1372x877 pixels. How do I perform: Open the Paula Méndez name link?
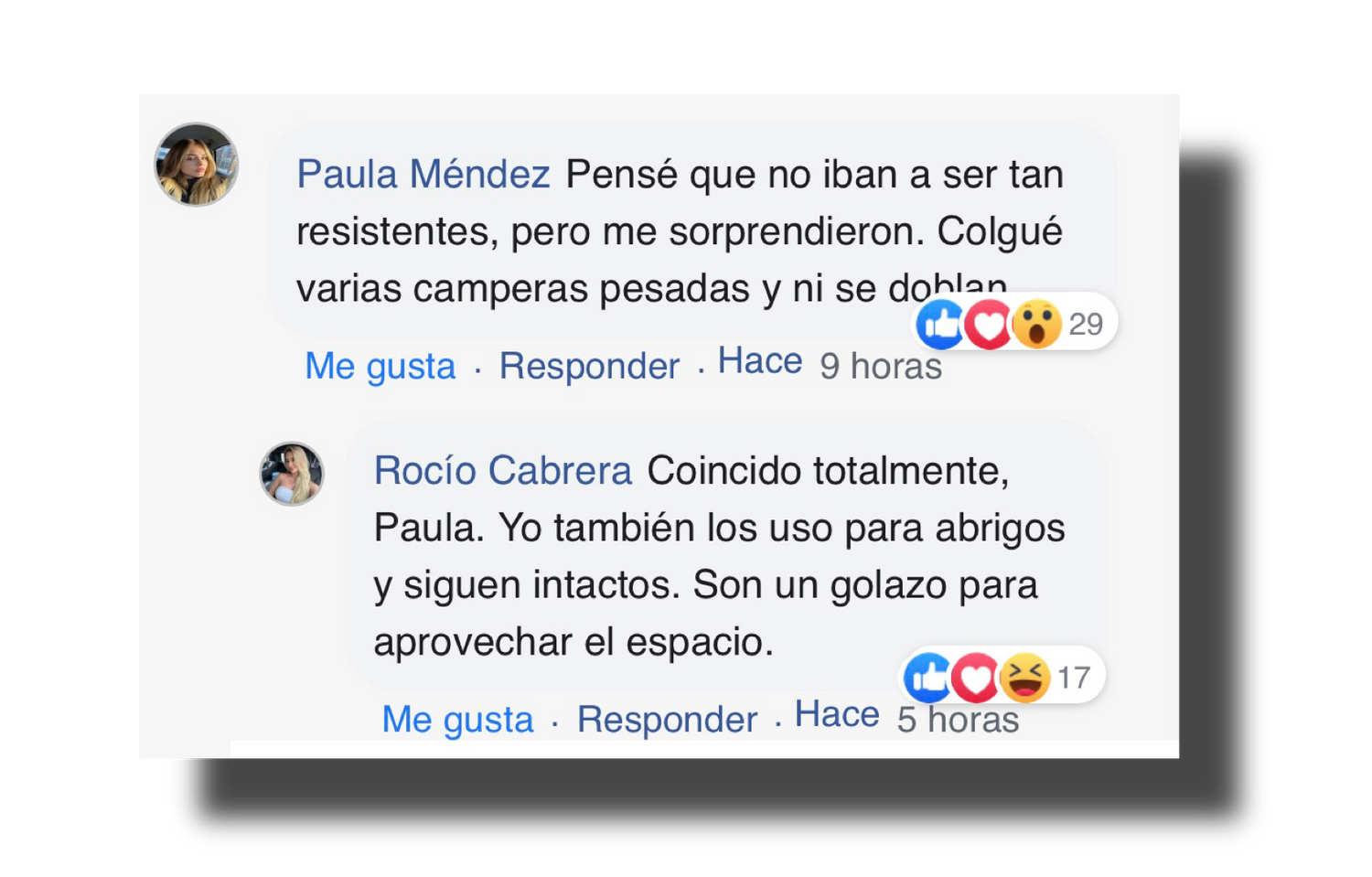(x=423, y=174)
